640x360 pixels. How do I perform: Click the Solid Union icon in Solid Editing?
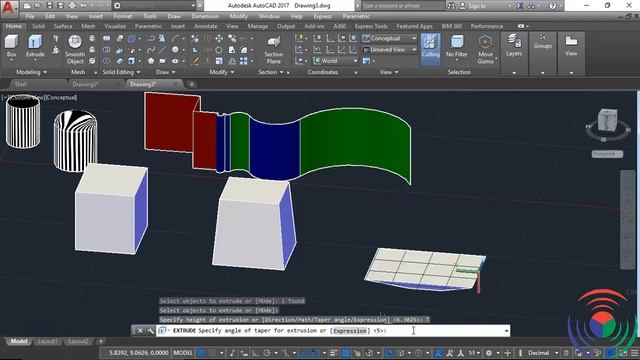(x=107, y=38)
